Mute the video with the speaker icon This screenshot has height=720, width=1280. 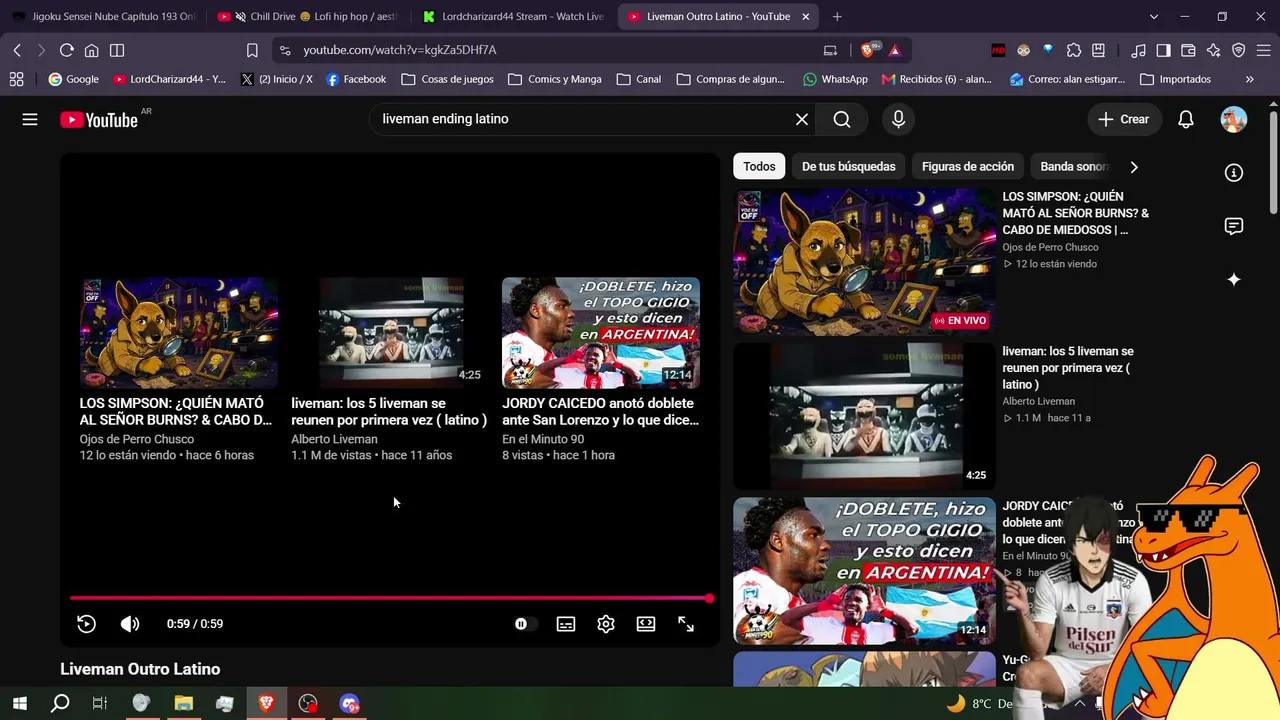130,624
